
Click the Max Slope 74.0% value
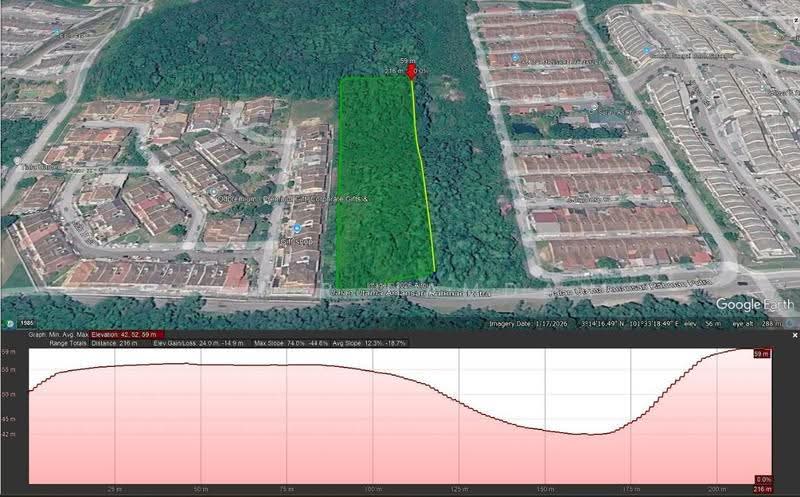[x=291, y=343]
